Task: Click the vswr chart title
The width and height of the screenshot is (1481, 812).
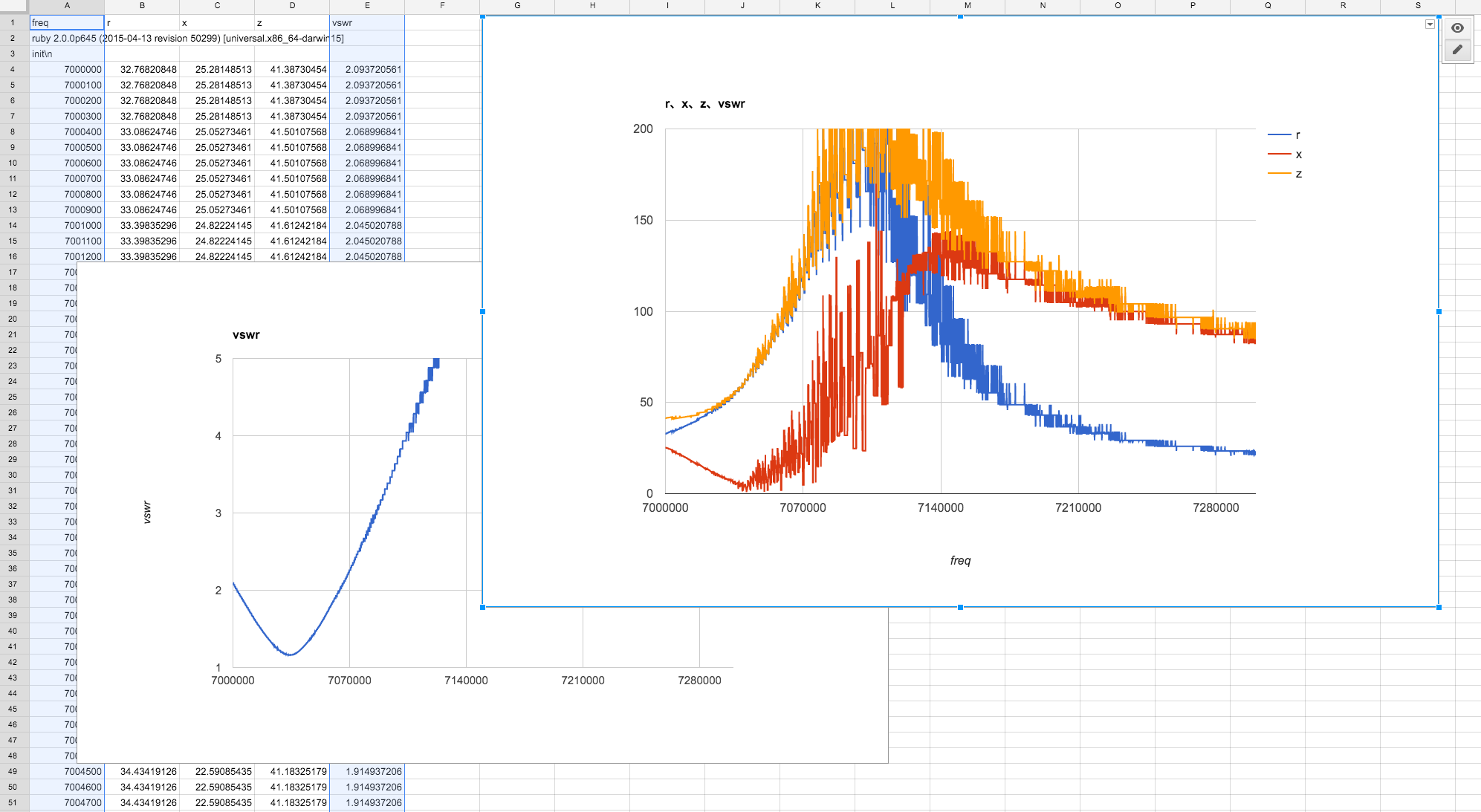Action: pos(246,335)
